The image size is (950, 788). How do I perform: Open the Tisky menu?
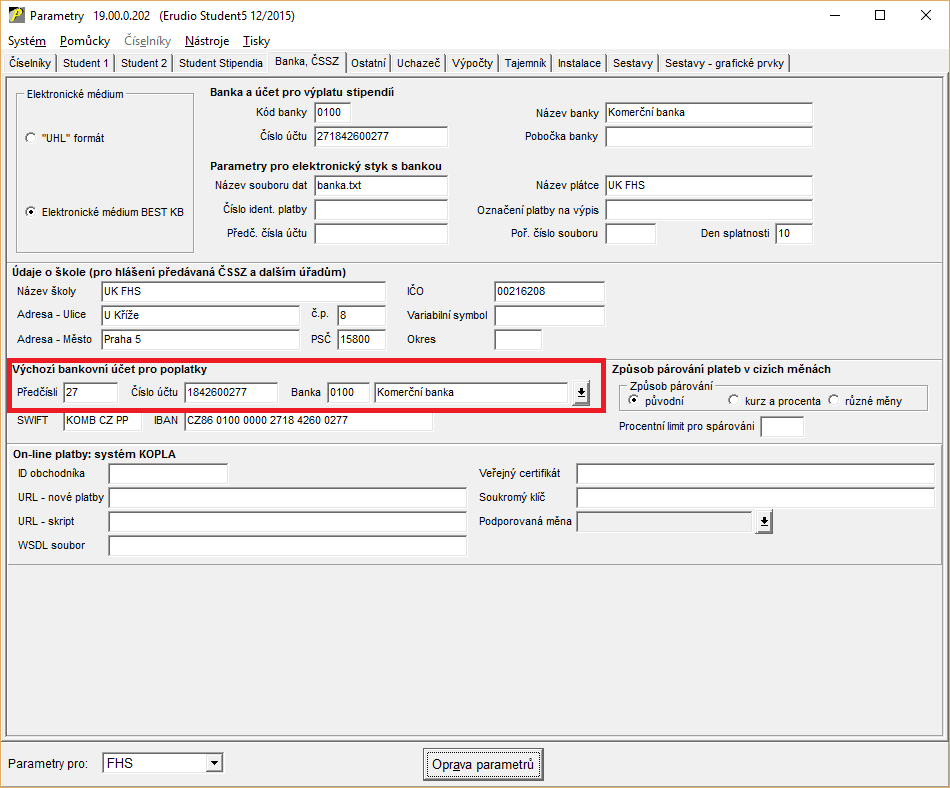256,41
